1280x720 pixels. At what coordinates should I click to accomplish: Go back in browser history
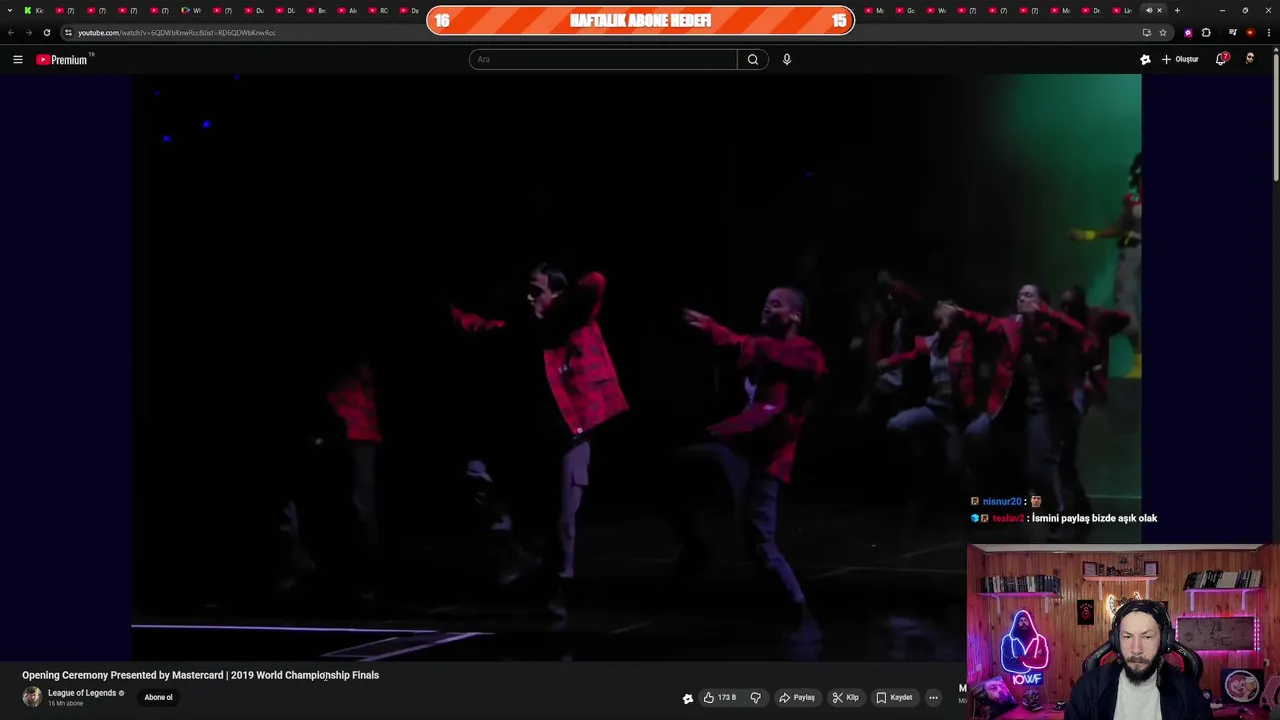click(x=11, y=32)
